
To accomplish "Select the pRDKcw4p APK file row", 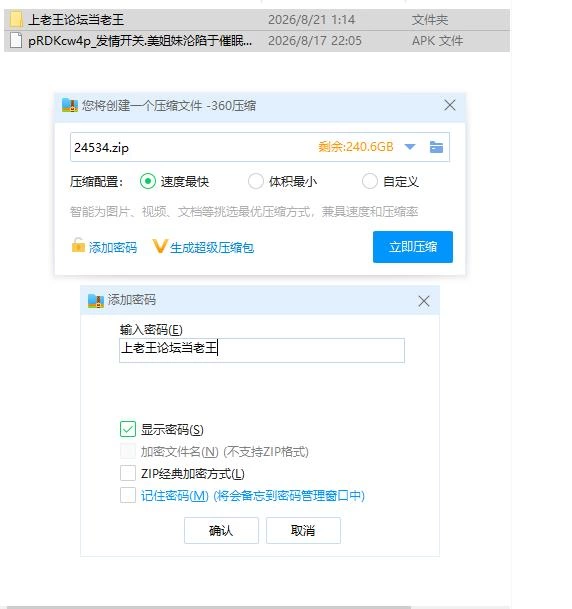I will pyautogui.click(x=257, y=41).
